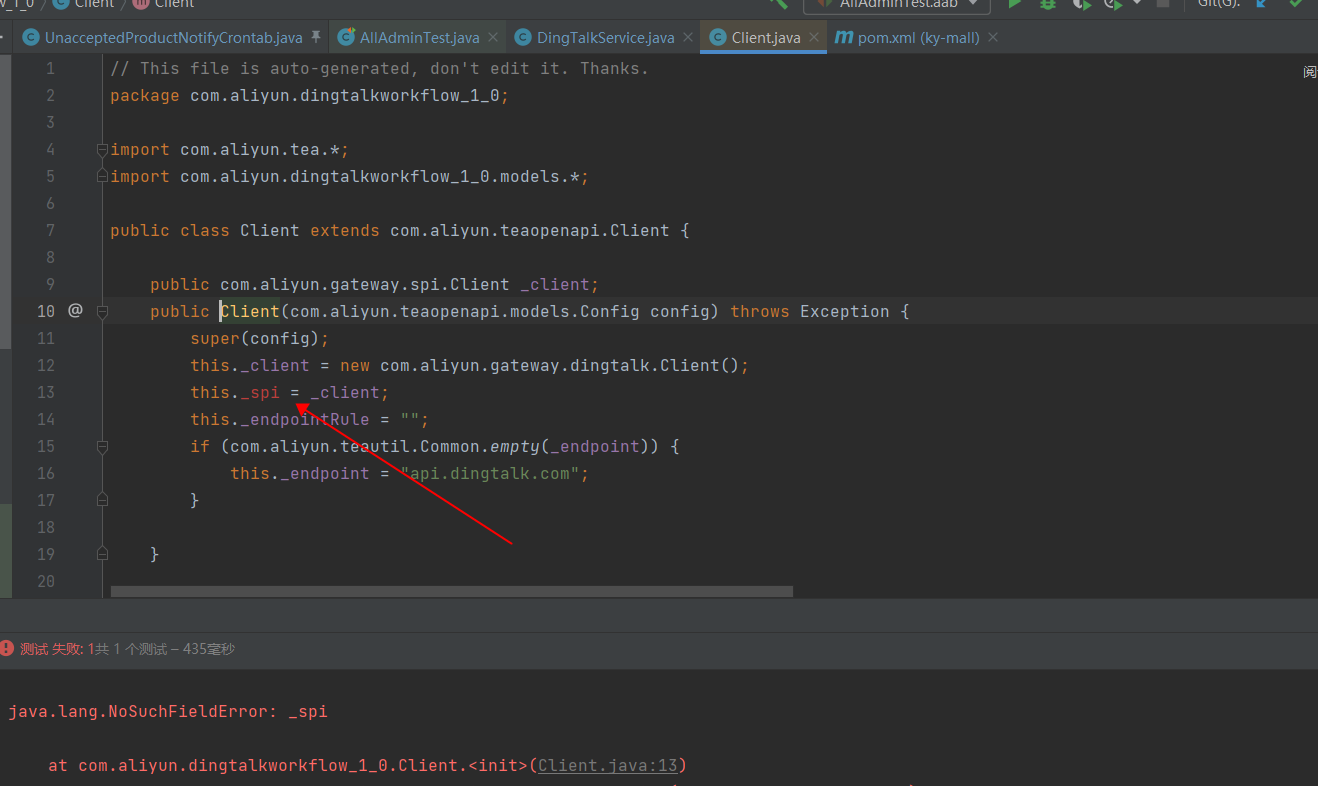Click the 'empty' method call on line 15
Screen dimensions: 1318x786
click(515, 447)
